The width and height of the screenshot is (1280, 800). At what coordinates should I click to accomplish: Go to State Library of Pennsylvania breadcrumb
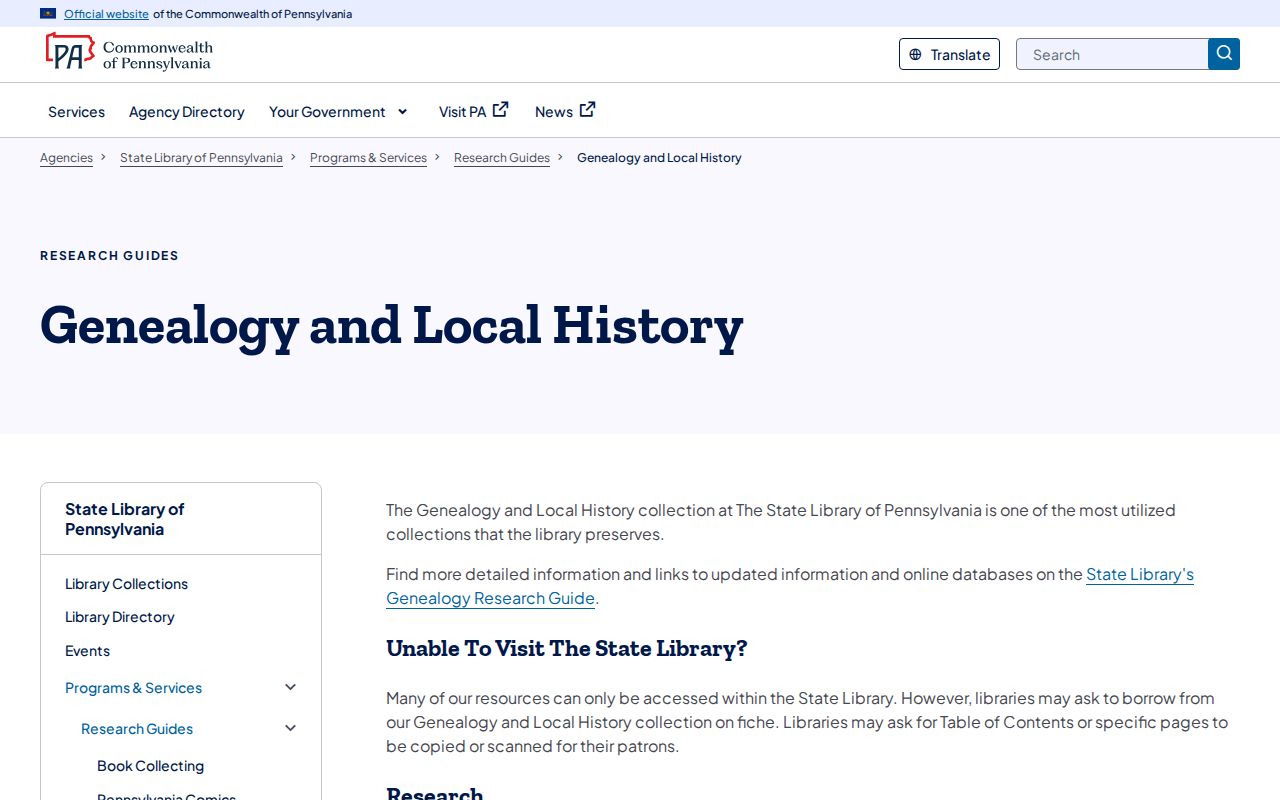click(201, 158)
